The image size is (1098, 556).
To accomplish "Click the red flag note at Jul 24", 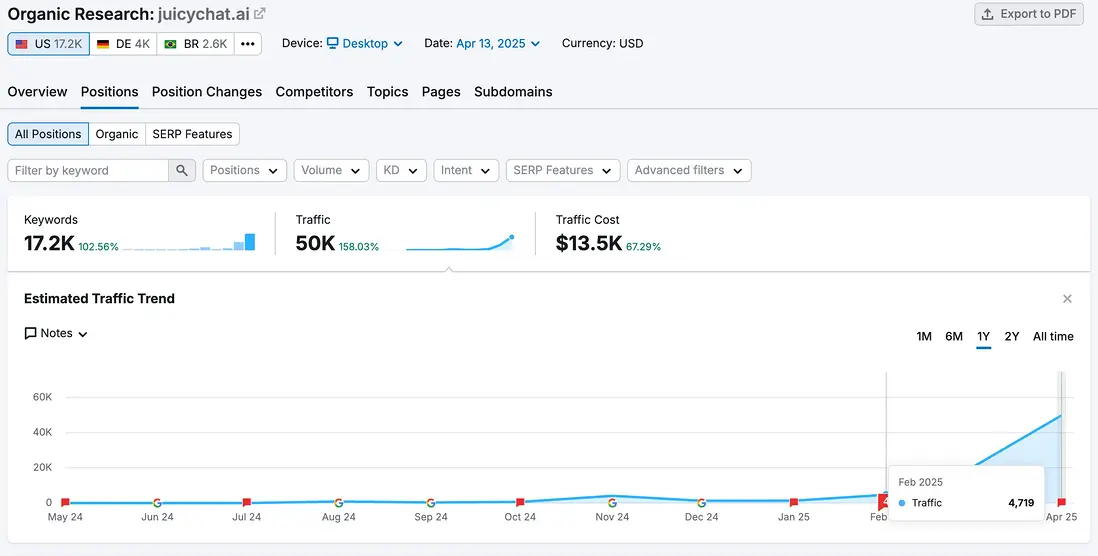I will point(247,503).
